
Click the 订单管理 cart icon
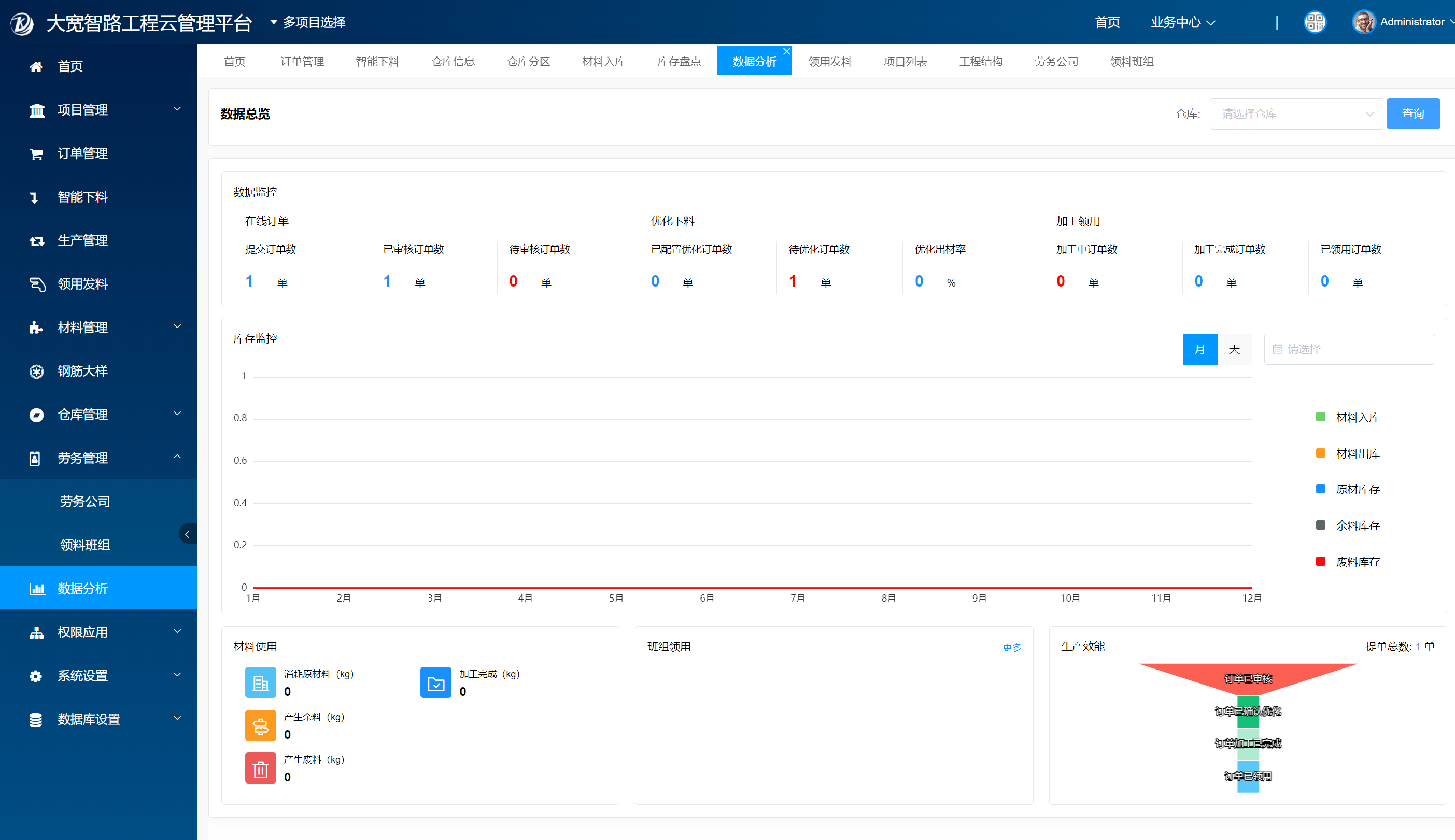click(36, 153)
